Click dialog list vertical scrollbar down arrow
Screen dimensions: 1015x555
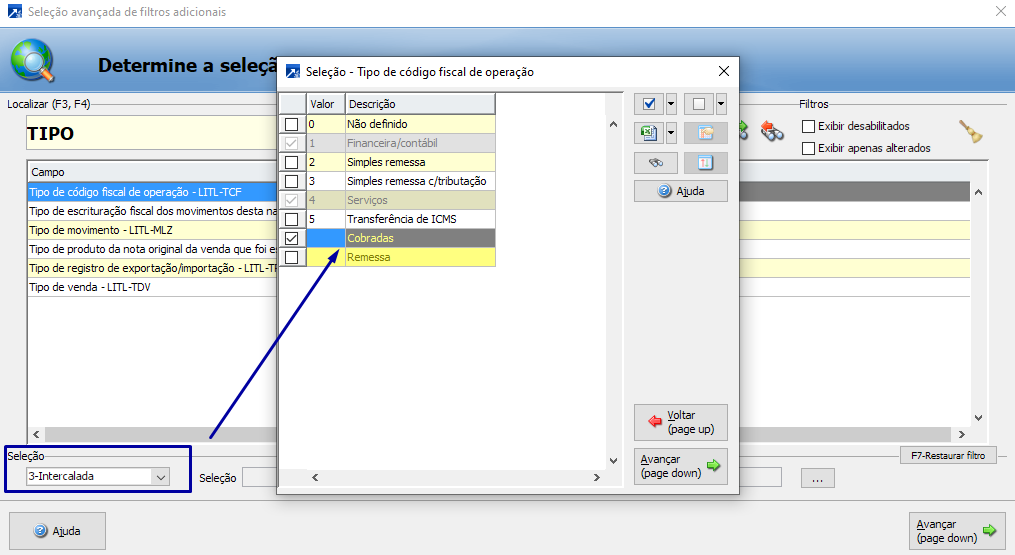click(614, 461)
